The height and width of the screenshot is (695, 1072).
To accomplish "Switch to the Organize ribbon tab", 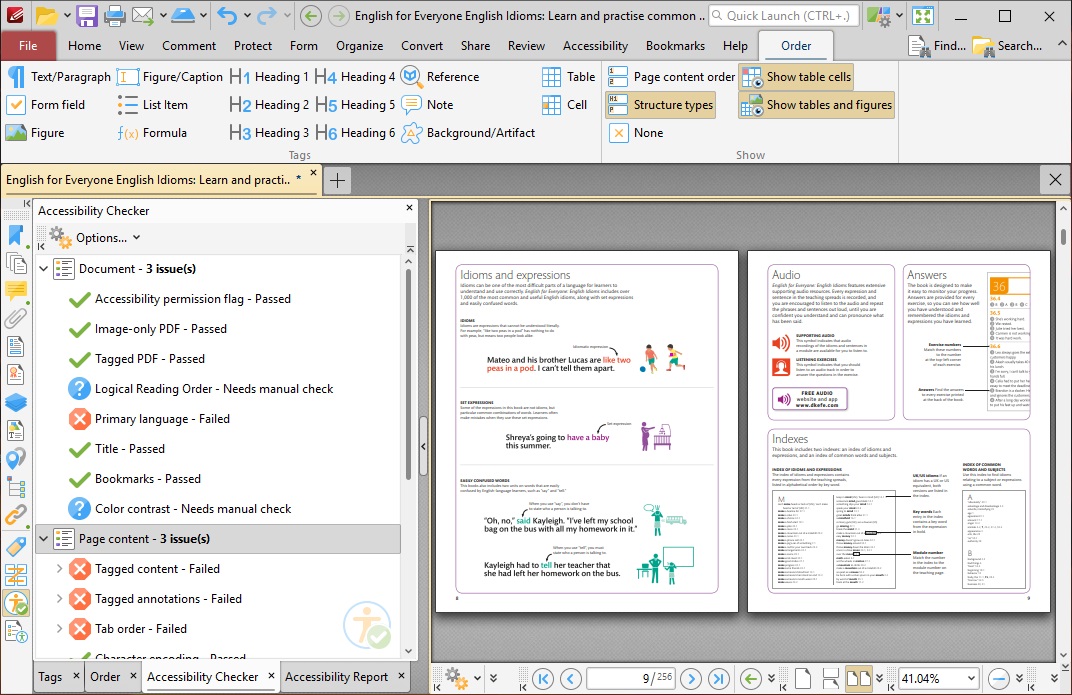I will click(359, 45).
